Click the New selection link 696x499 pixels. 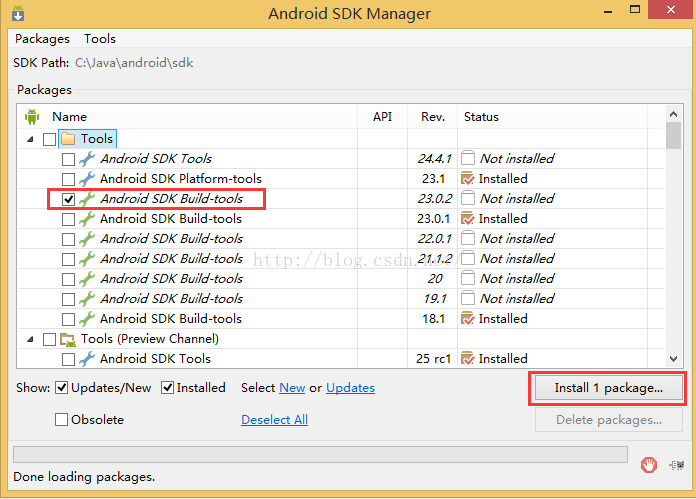pyautogui.click(x=292, y=388)
